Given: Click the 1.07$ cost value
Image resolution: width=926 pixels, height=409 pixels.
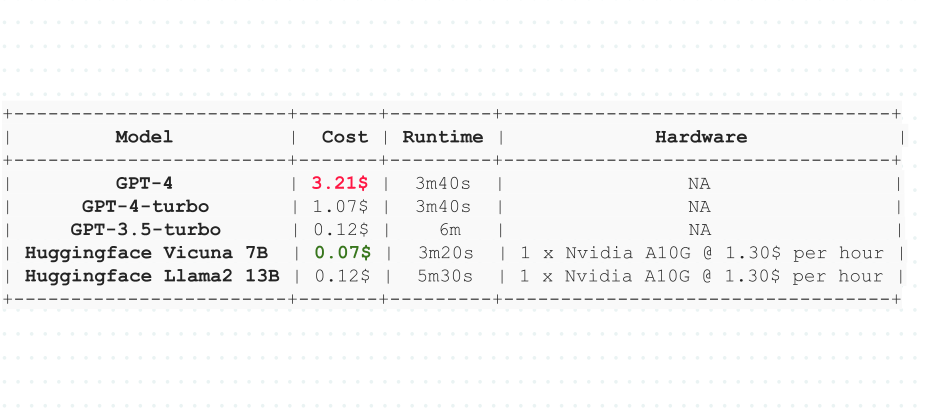Looking at the screenshot, I should 340,206.
